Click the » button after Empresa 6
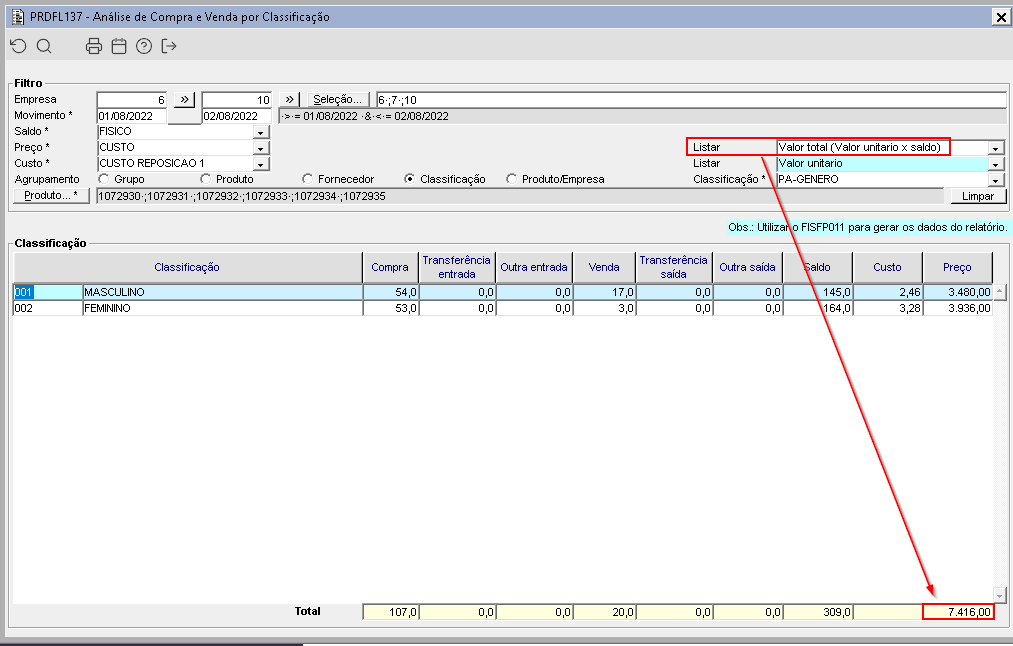This screenshot has height=646, width=1013. pyautogui.click(x=184, y=99)
